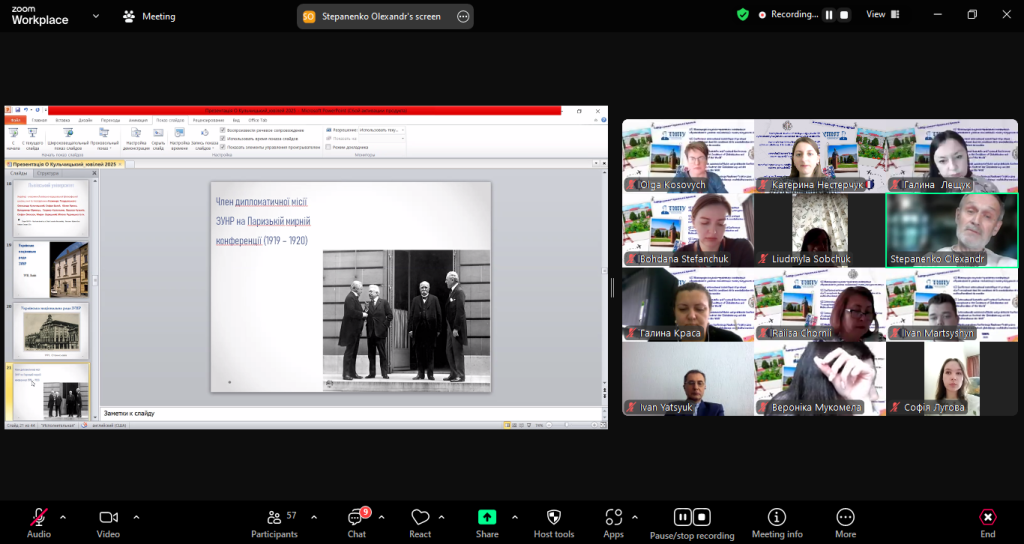Image resolution: width=1024 pixels, height=544 pixels.
Task: Stop recording using top bar square button
Action: (x=844, y=15)
